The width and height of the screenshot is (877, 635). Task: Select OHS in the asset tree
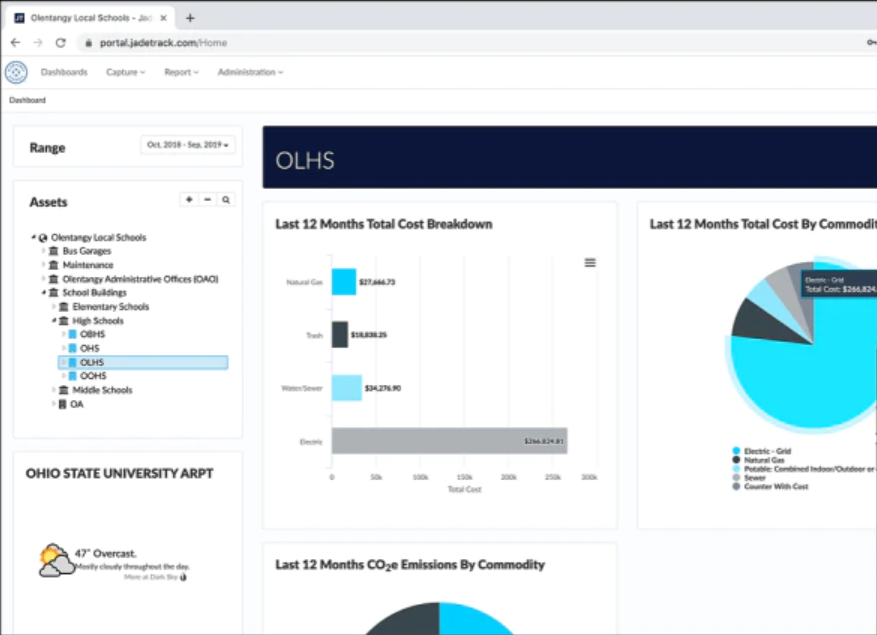(89, 348)
